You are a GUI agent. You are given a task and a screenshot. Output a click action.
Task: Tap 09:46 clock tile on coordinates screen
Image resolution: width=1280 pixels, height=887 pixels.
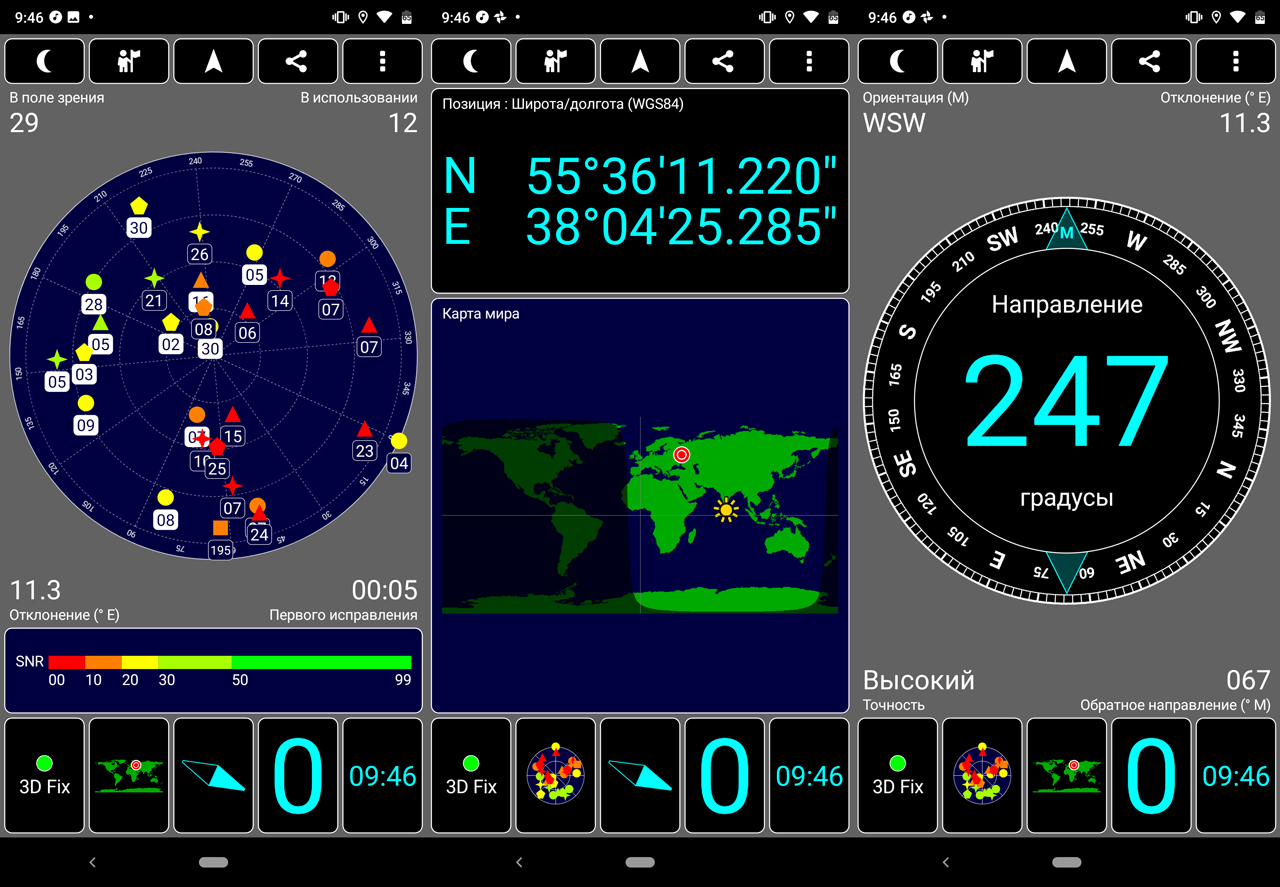point(809,775)
